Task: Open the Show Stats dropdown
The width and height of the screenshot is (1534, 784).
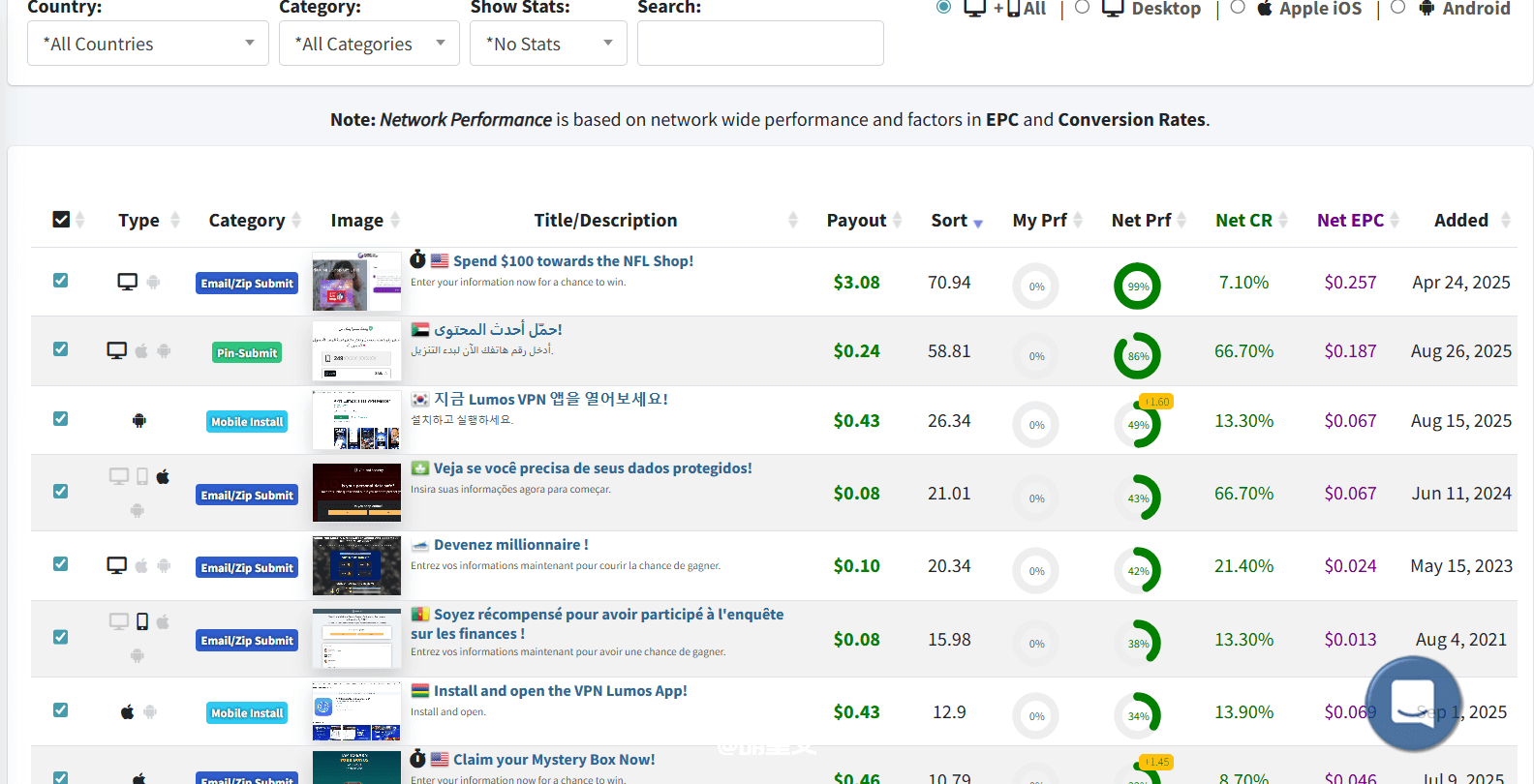Action: (x=548, y=44)
